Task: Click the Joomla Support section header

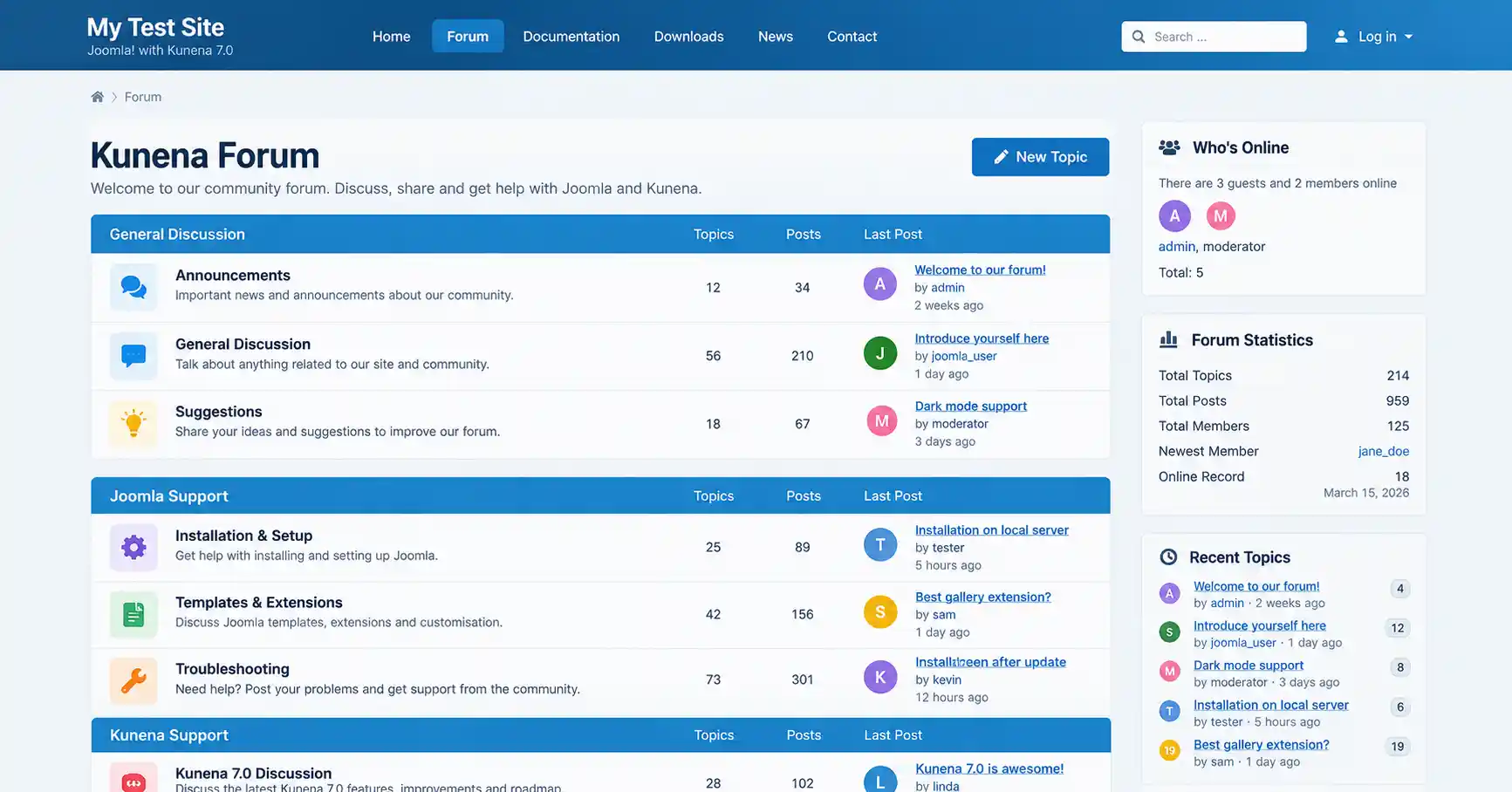Action: (x=600, y=495)
